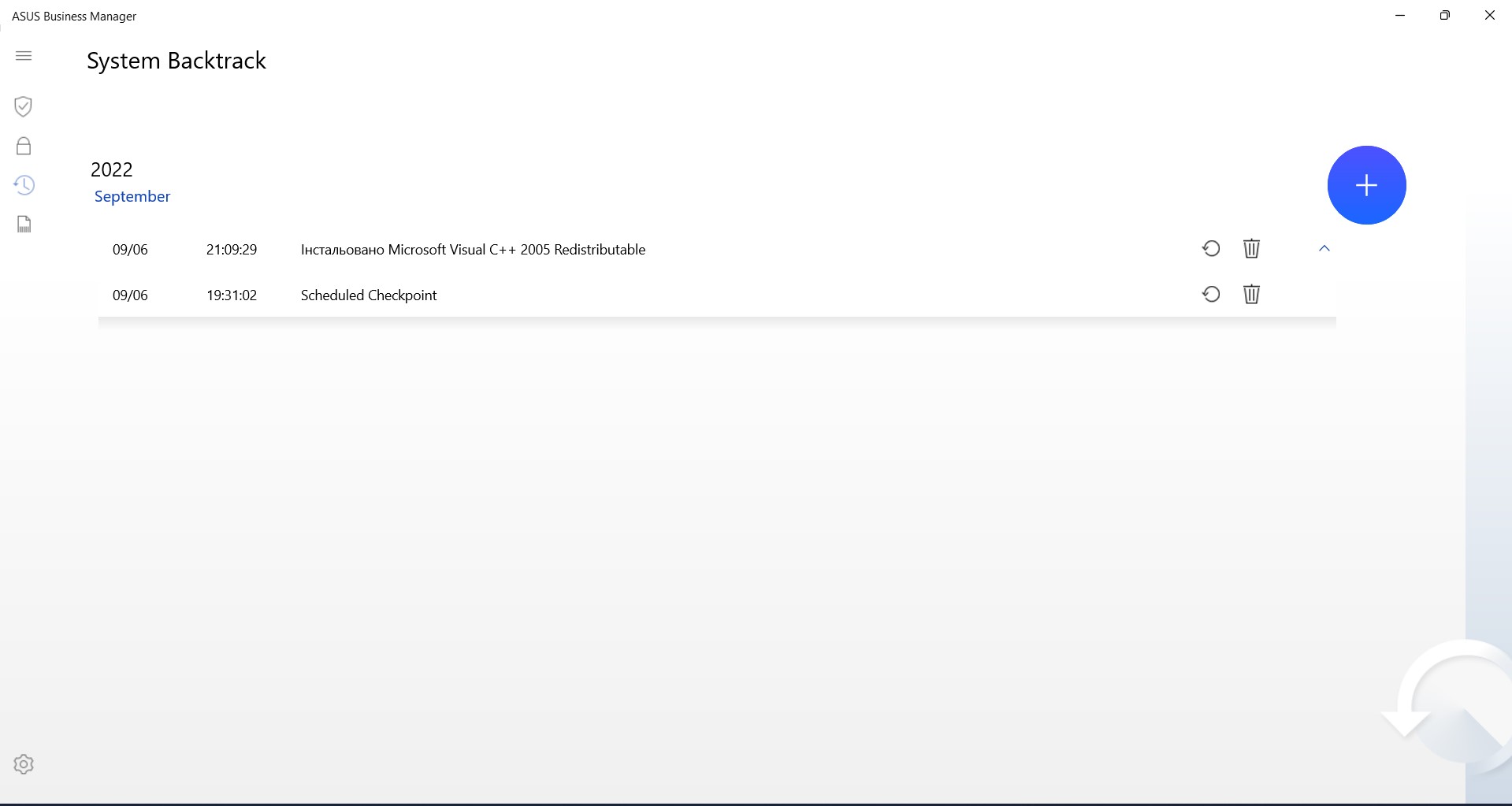The width and height of the screenshot is (1512, 806).
Task: Select the Scheduled Checkpoint row text
Action: pos(369,295)
